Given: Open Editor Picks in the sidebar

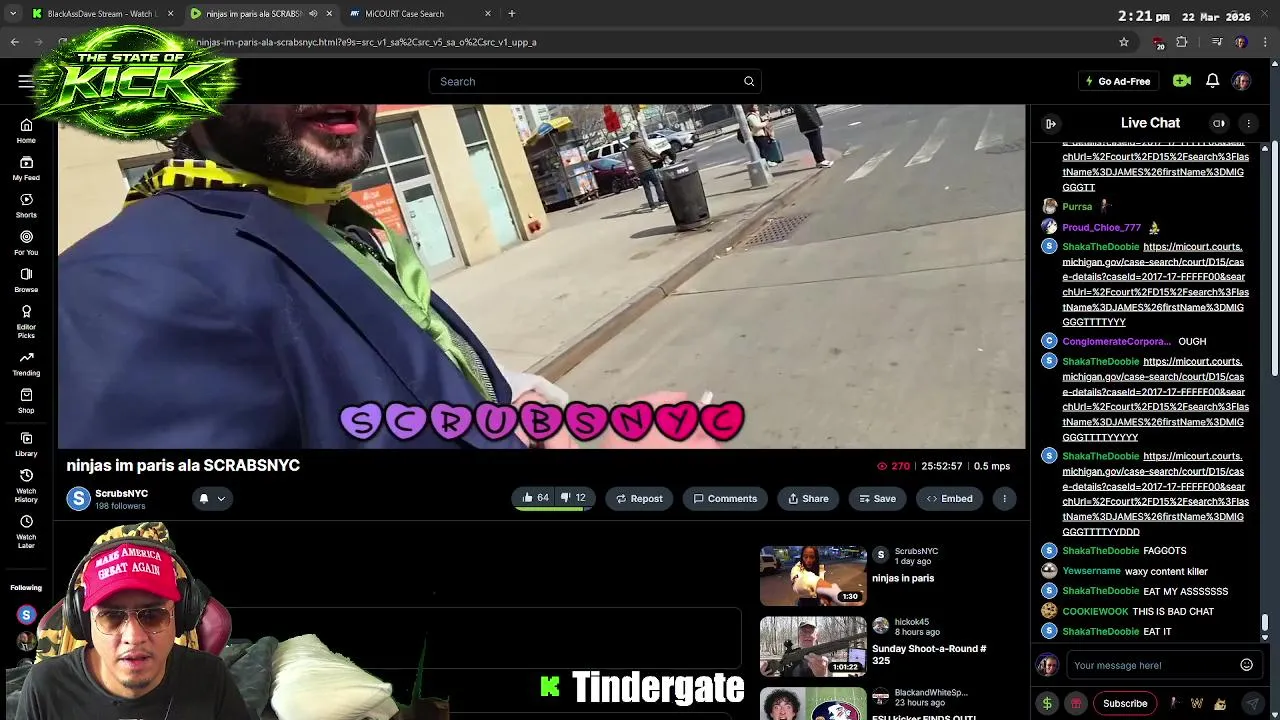Looking at the screenshot, I should coord(26,321).
